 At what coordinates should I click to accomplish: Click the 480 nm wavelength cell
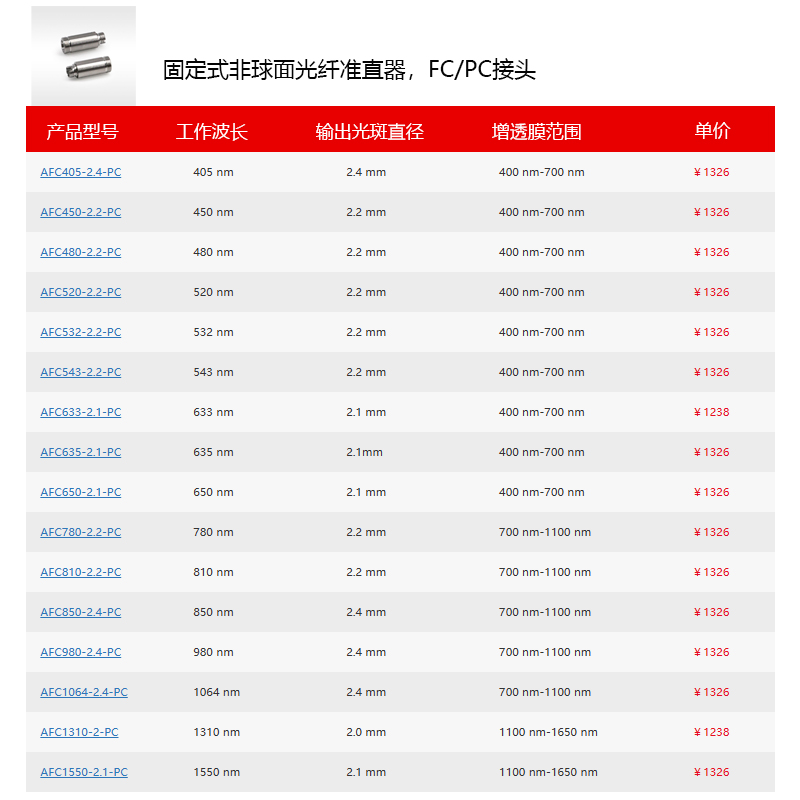[x=213, y=252]
